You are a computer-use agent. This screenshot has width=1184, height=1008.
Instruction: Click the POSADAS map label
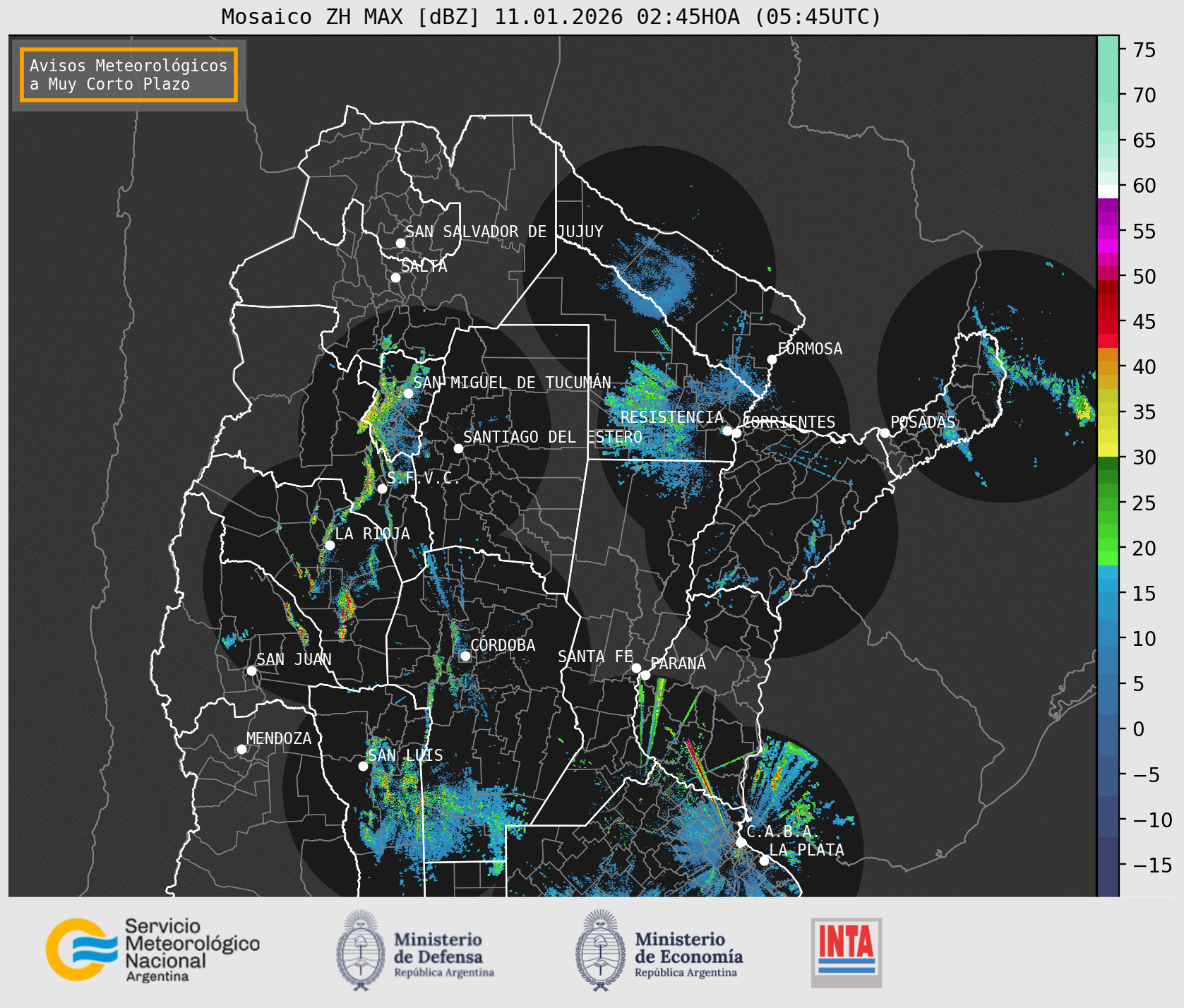(923, 422)
